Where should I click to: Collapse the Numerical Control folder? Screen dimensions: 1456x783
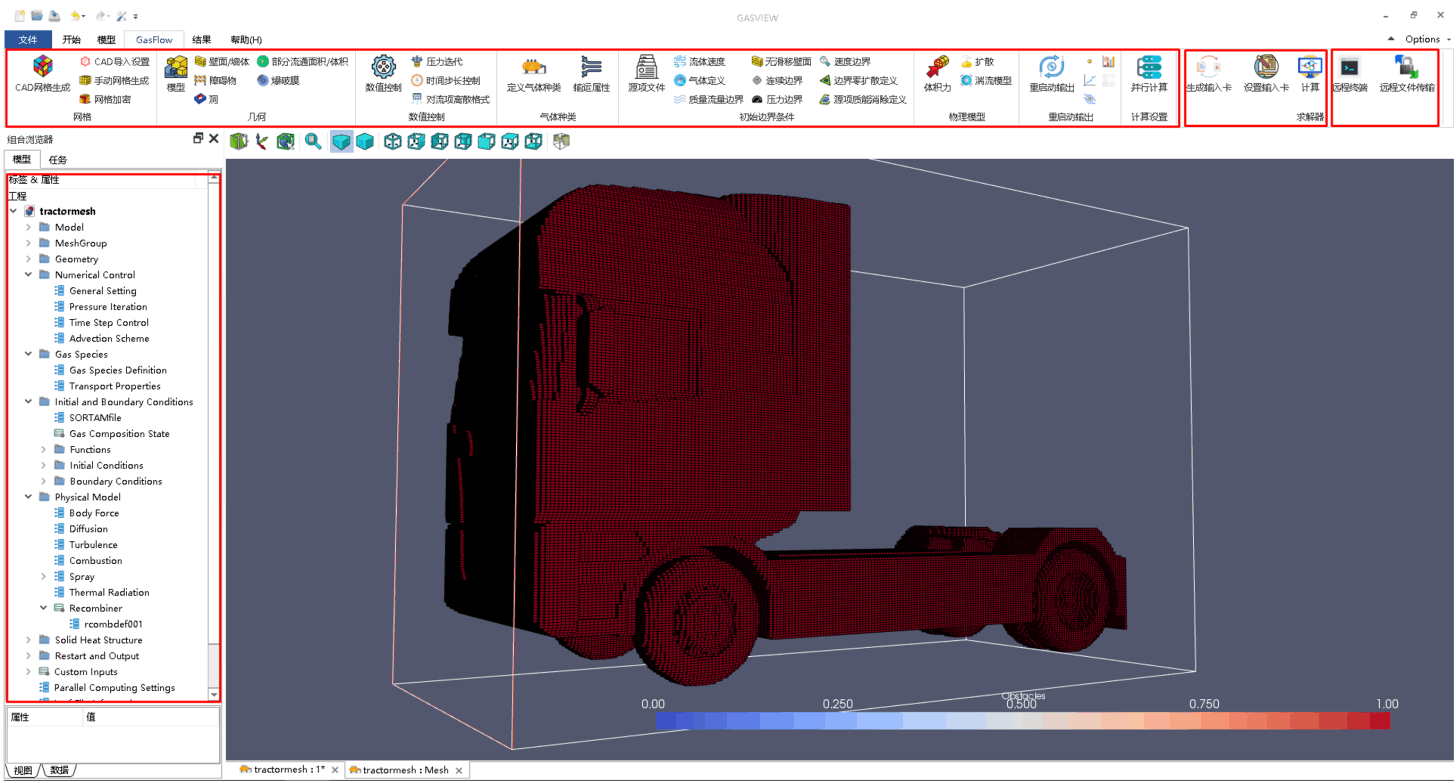point(28,275)
